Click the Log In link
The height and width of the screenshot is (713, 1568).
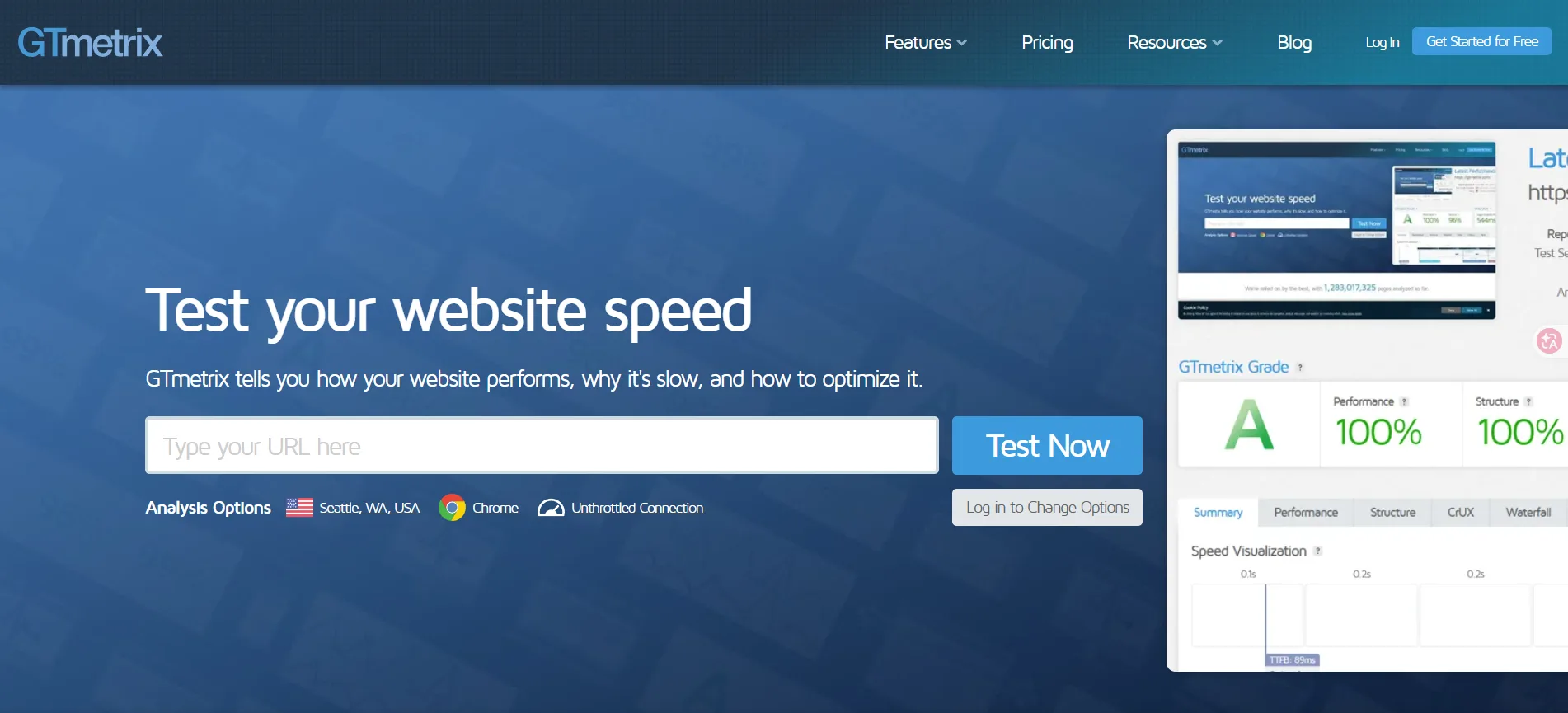(1383, 42)
